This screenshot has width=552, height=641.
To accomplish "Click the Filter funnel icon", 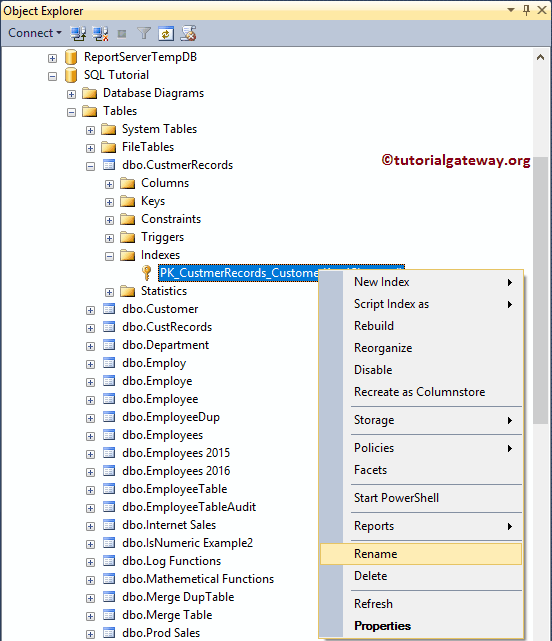I will pyautogui.click(x=144, y=34).
